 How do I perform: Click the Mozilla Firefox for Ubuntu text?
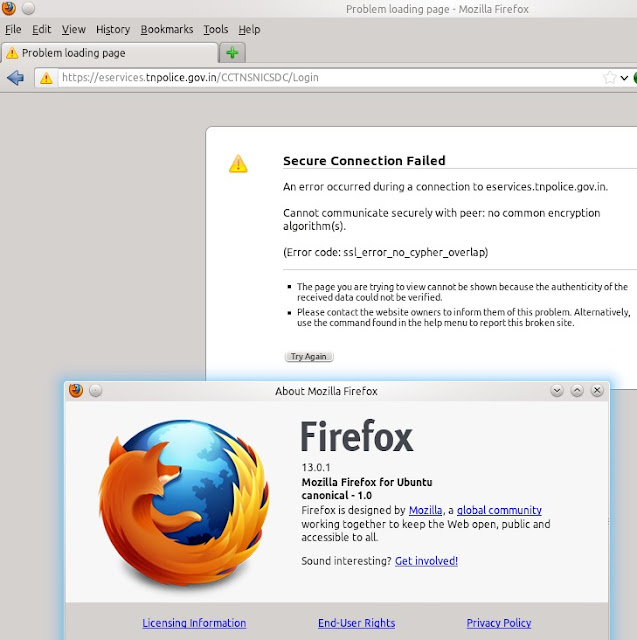click(x=367, y=482)
